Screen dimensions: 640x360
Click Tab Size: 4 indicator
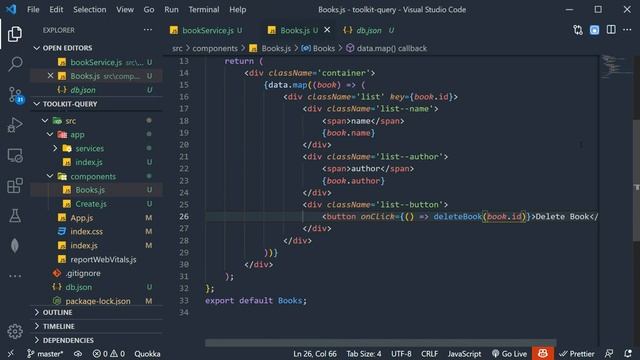(x=364, y=353)
